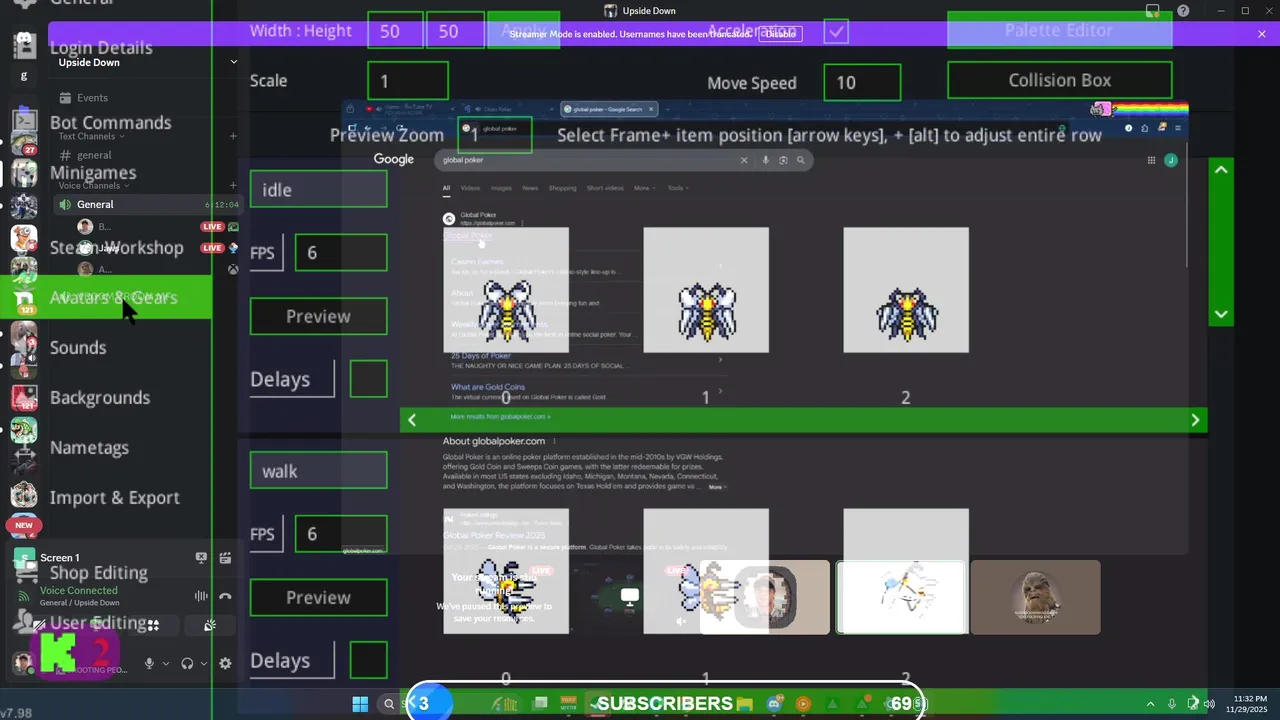Open headphones output options arrow in Discord

[x=204, y=663]
